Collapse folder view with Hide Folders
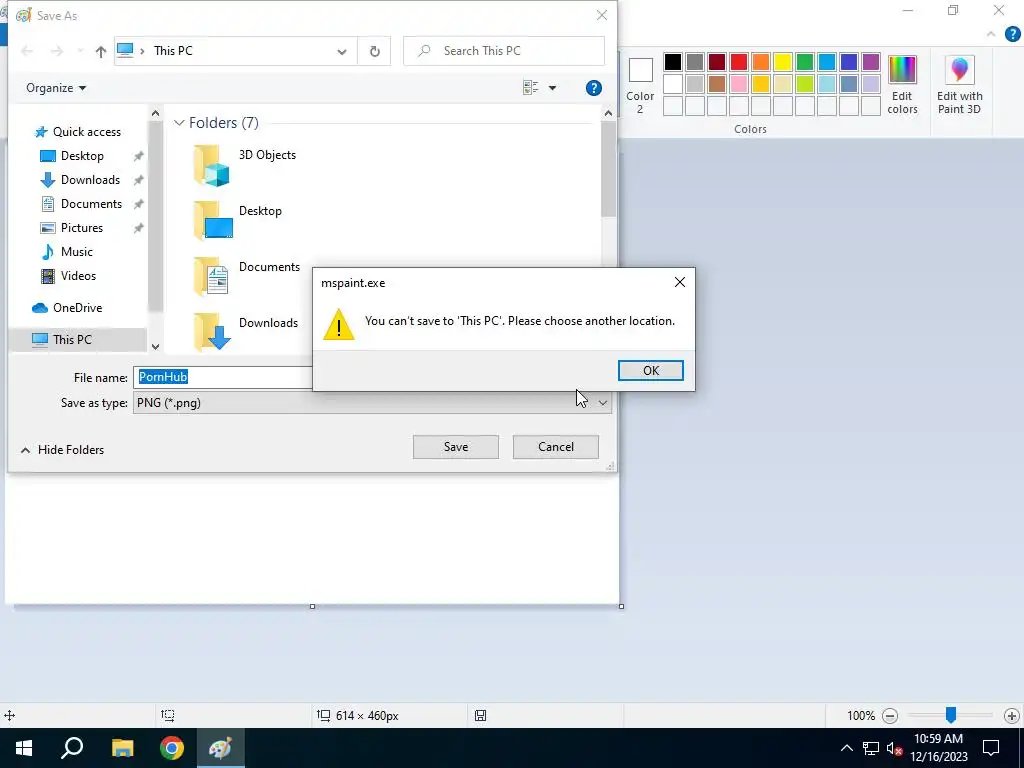This screenshot has width=1024, height=768. [62, 450]
